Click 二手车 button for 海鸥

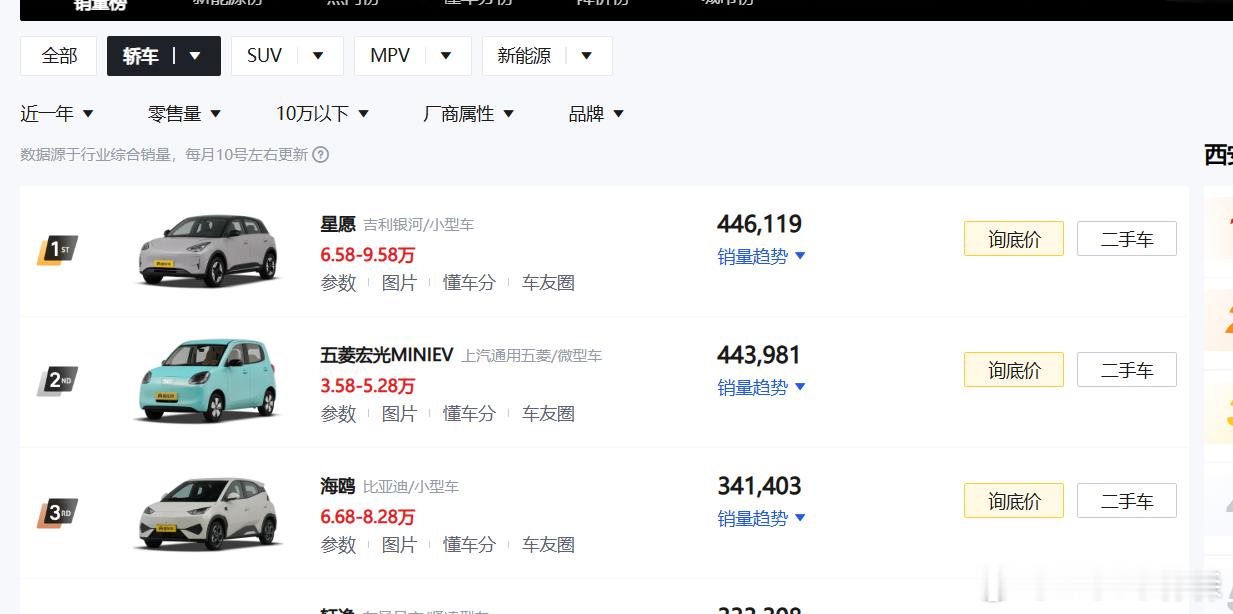(1127, 501)
